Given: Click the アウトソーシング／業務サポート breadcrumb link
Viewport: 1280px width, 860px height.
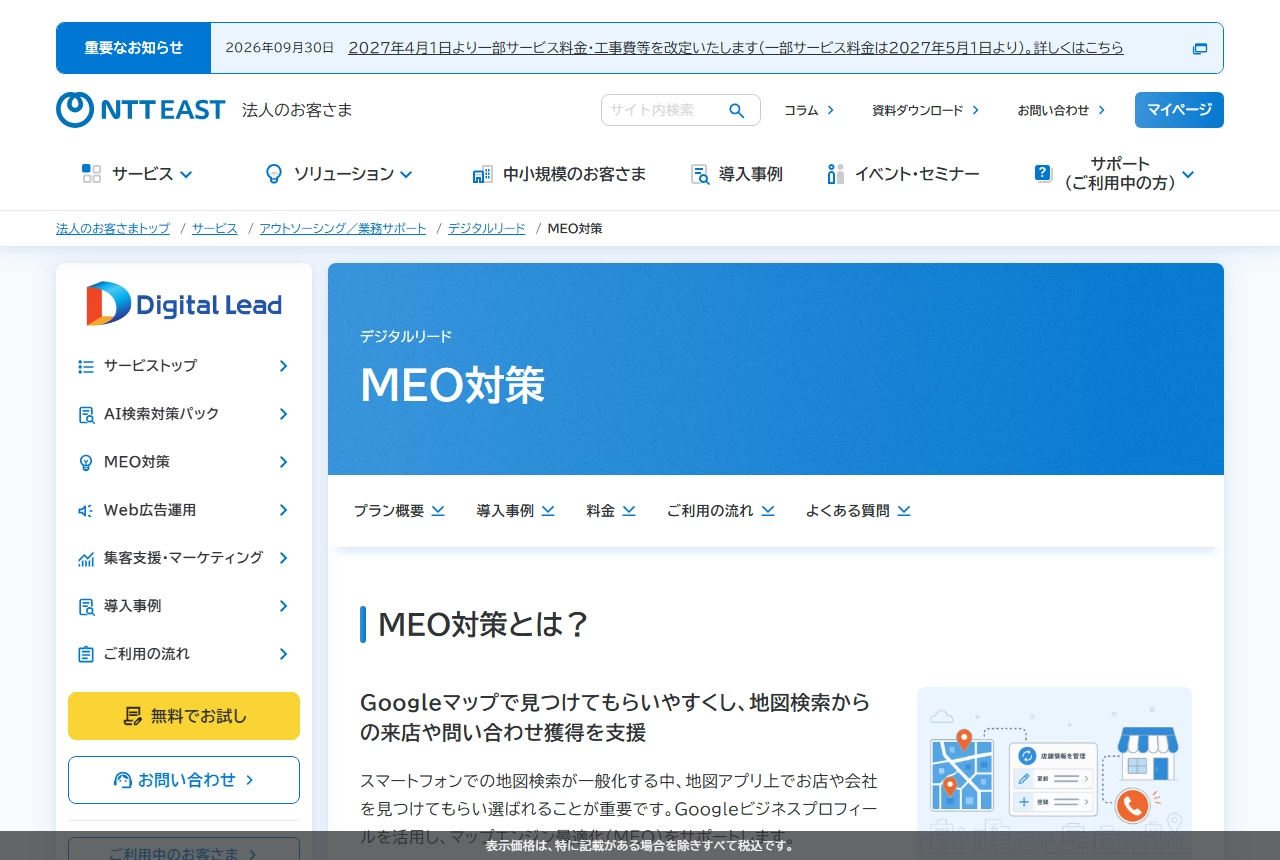Looking at the screenshot, I should click(343, 229).
